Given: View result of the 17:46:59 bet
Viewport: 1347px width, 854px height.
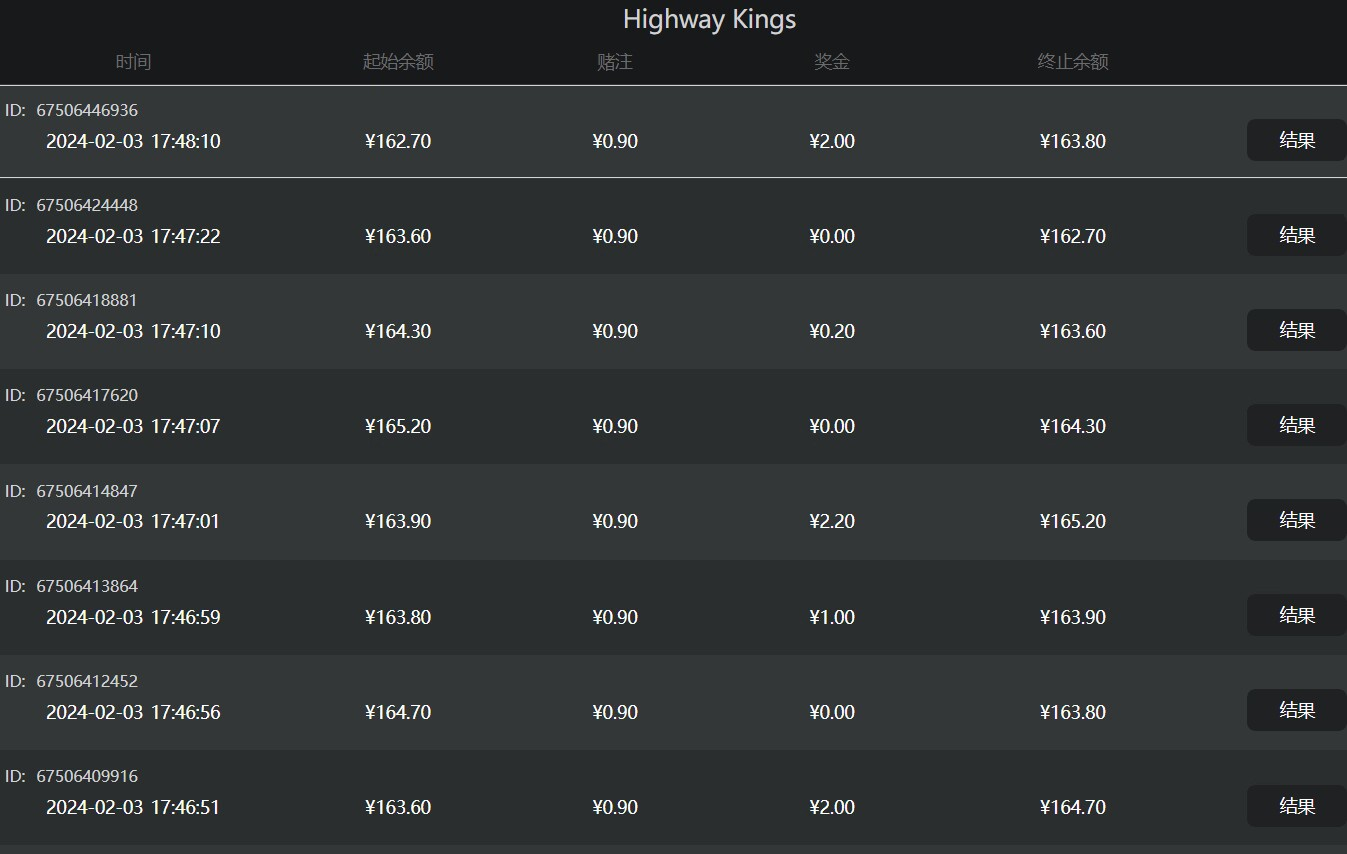Looking at the screenshot, I should 1296,615.
